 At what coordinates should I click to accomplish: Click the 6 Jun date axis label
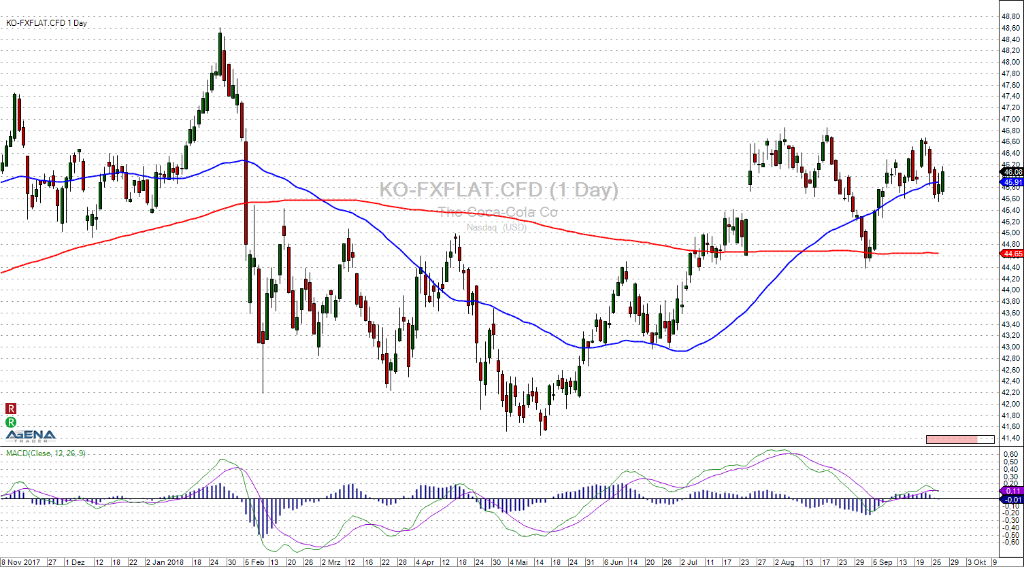[615, 562]
